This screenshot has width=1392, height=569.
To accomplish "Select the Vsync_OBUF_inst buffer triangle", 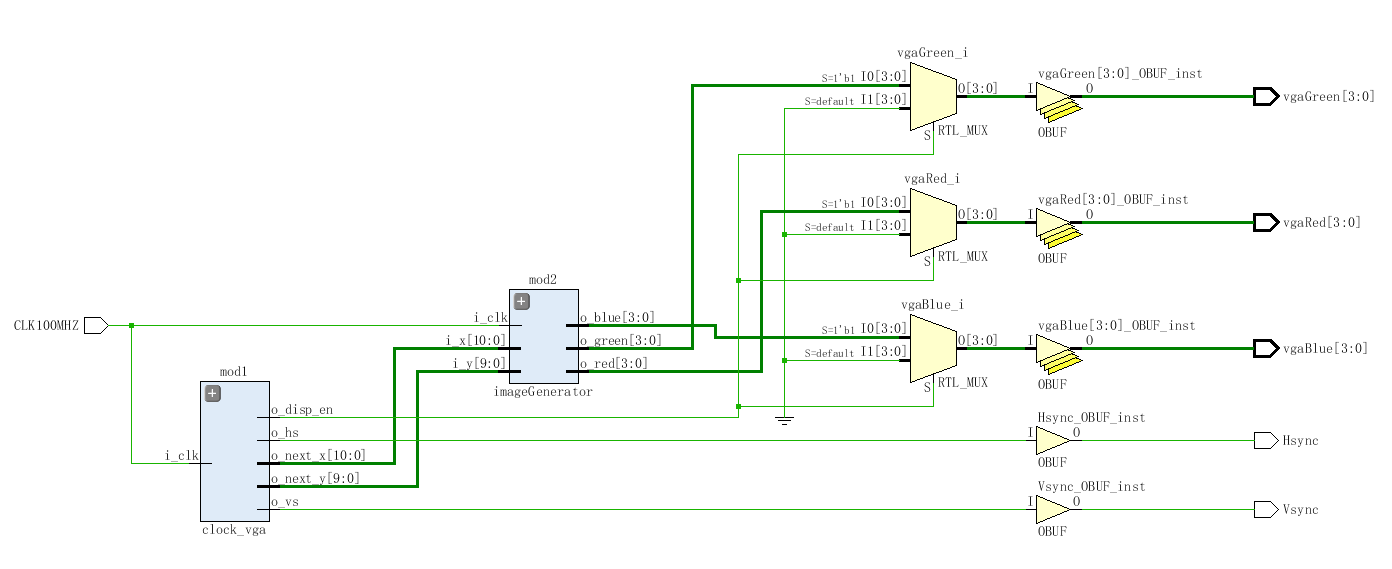I will [1051, 510].
